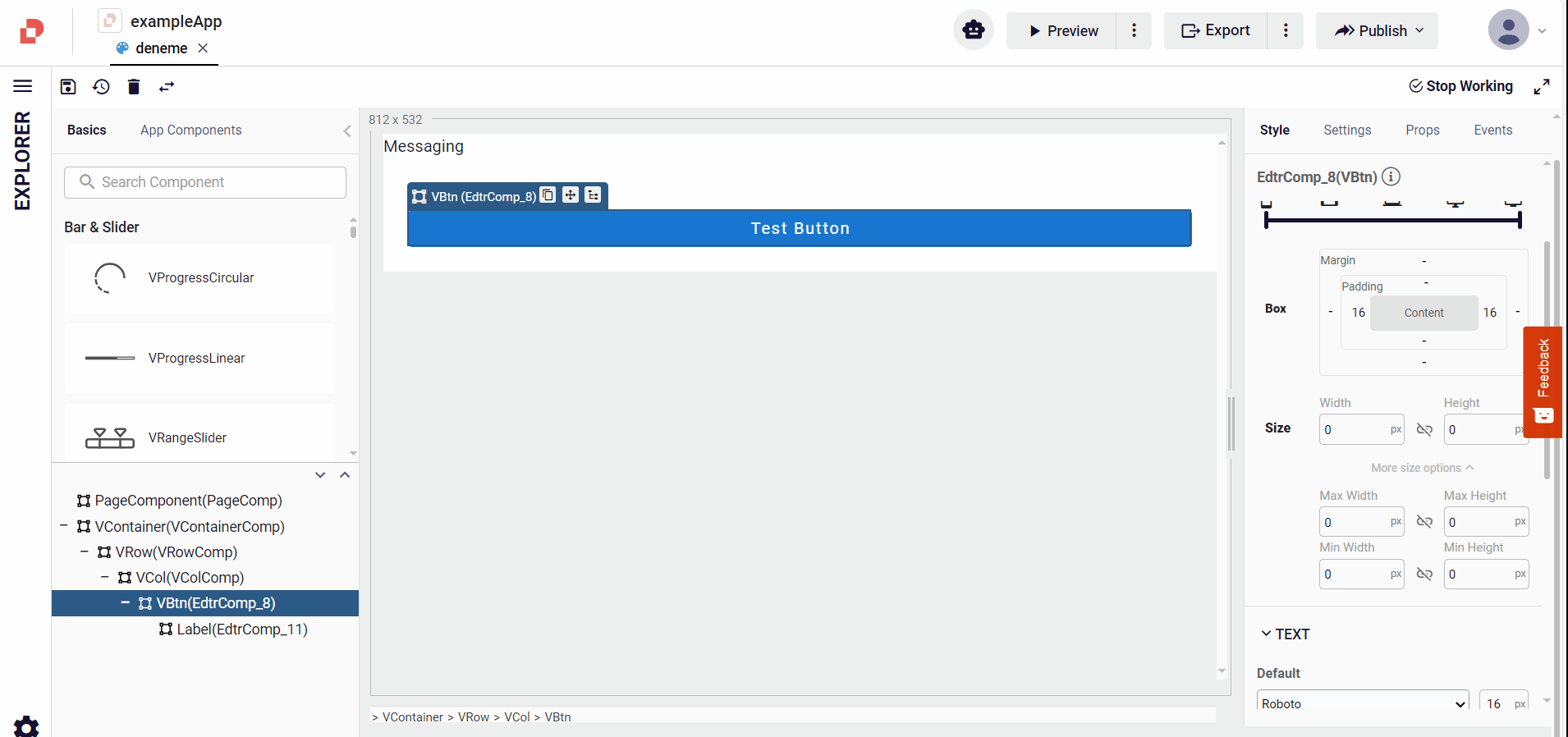Click the save icon in the editor toolbar
The height and width of the screenshot is (737, 1568).
[68, 87]
